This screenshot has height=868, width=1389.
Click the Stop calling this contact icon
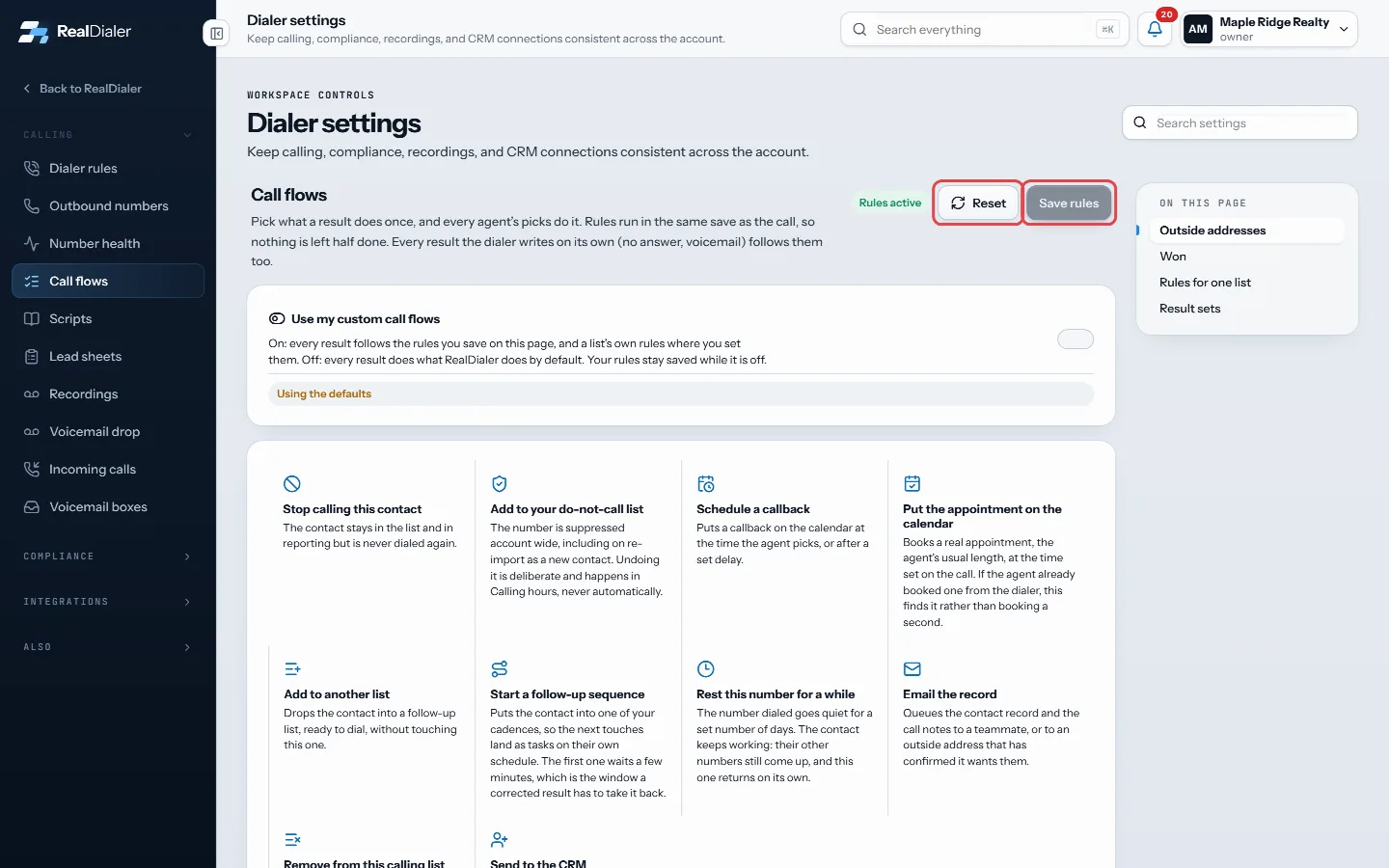click(x=292, y=483)
